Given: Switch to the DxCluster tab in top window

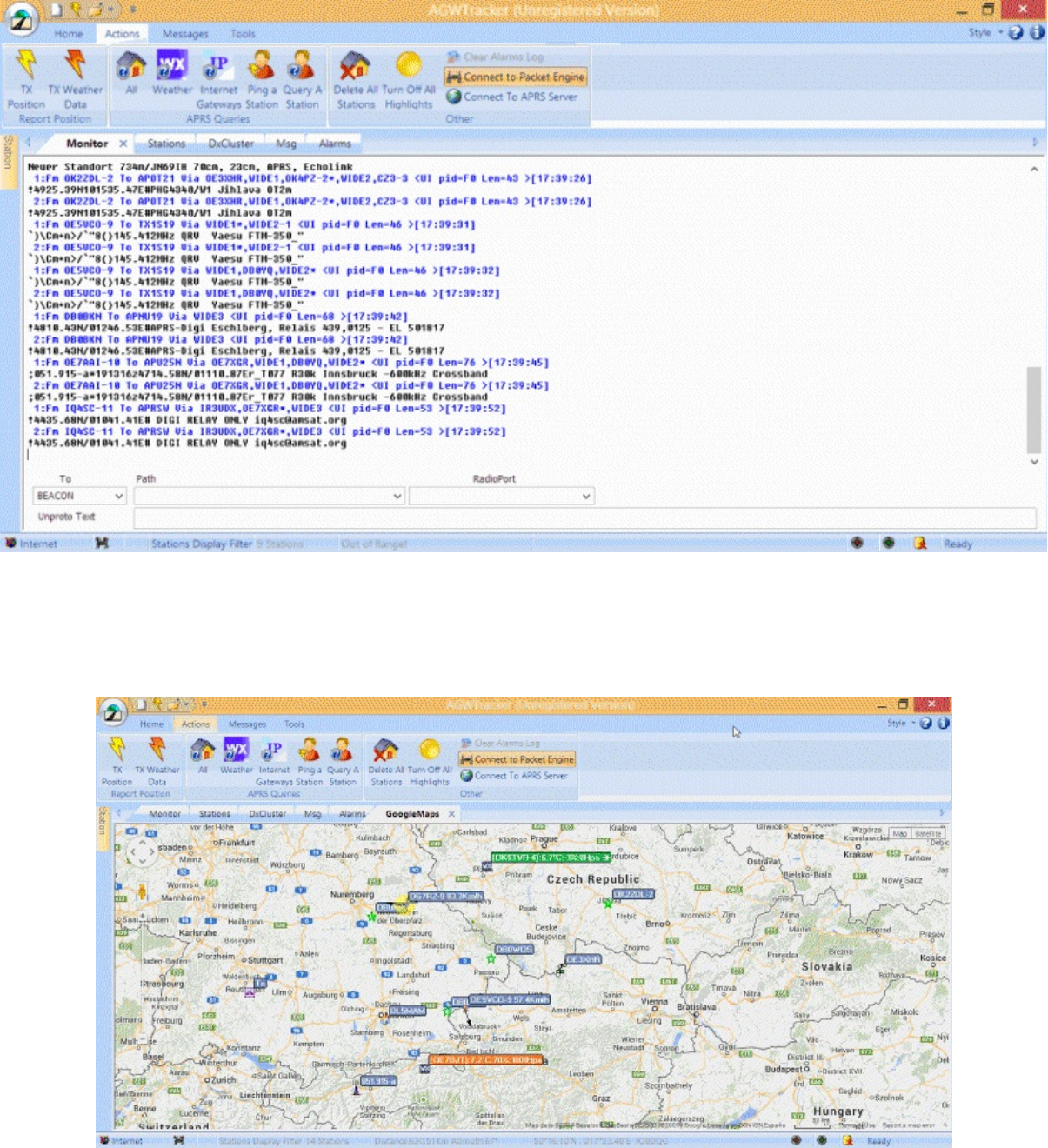Looking at the screenshot, I should [x=231, y=143].
